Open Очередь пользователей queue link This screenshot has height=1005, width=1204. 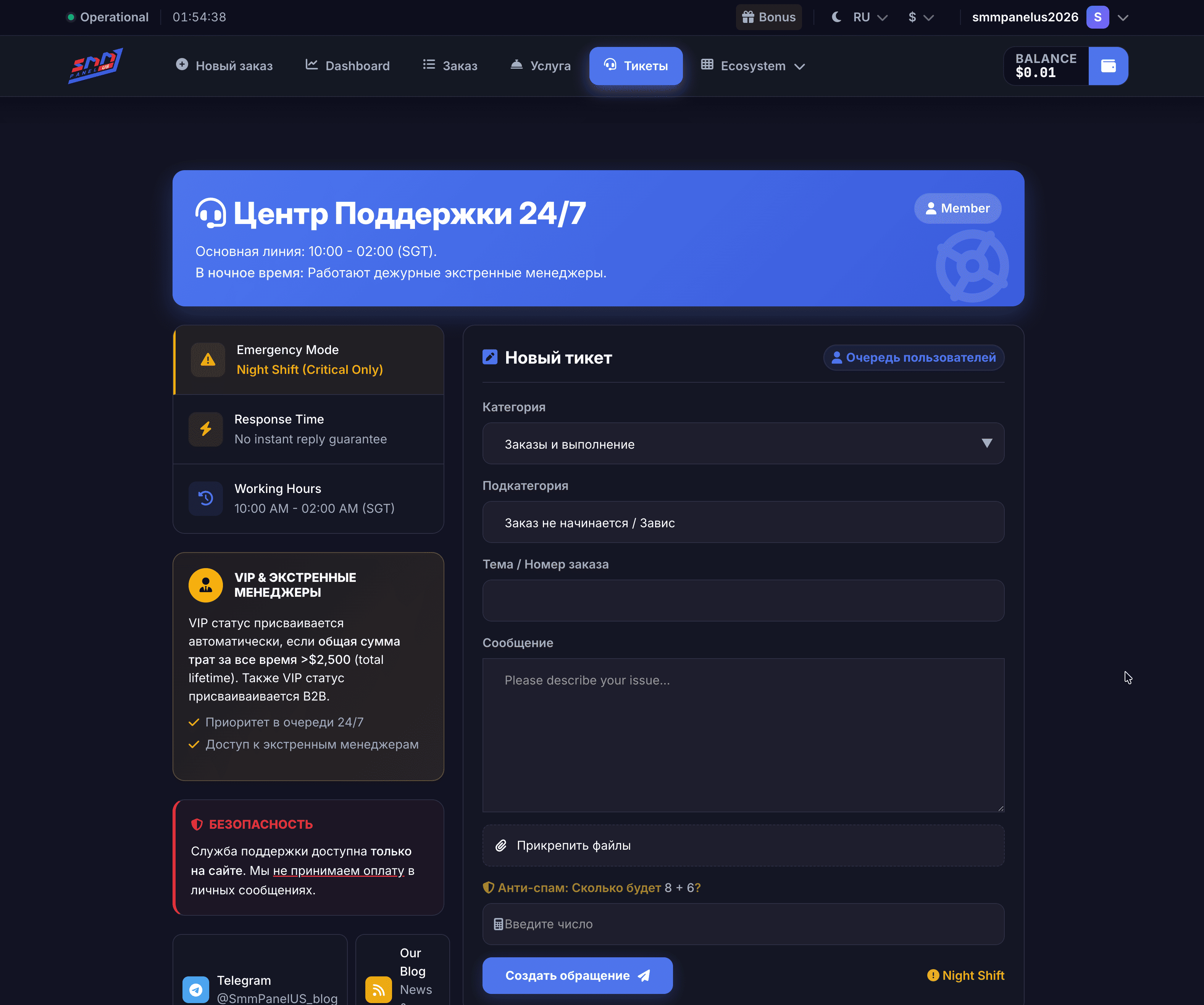coord(913,358)
